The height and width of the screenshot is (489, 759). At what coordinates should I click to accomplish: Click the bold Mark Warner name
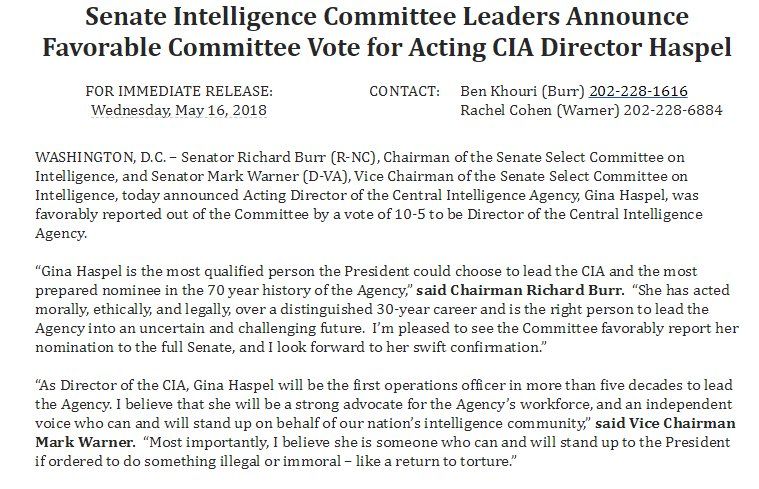[85, 442]
